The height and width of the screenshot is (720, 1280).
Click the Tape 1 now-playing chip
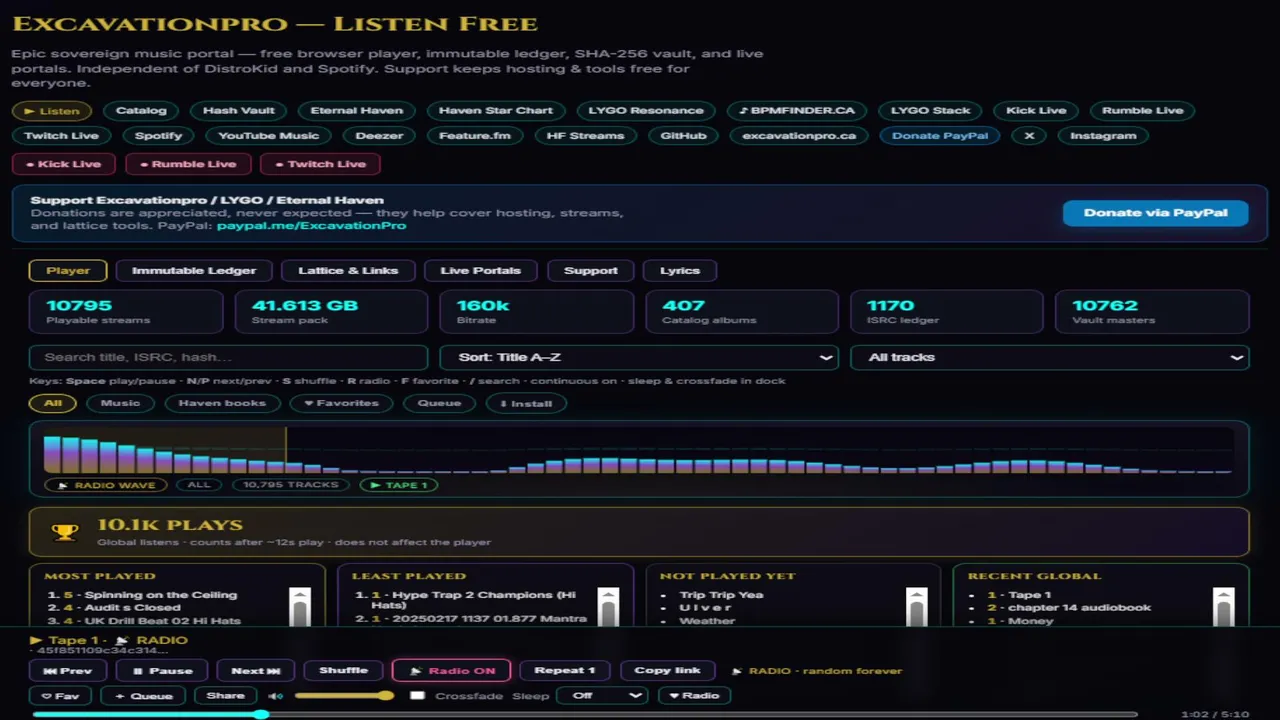pos(399,485)
